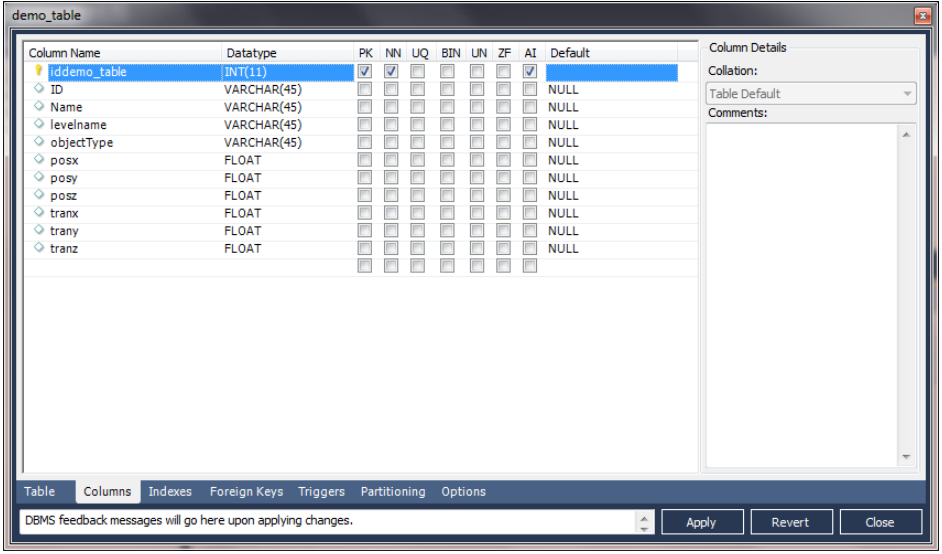Enable UQ for the ID column

click(x=418, y=90)
